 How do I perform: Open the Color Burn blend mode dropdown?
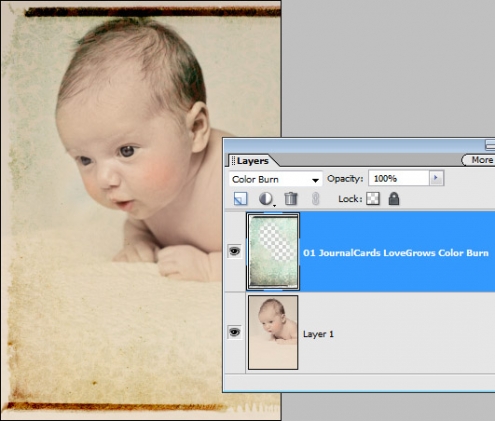coord(275,179)
